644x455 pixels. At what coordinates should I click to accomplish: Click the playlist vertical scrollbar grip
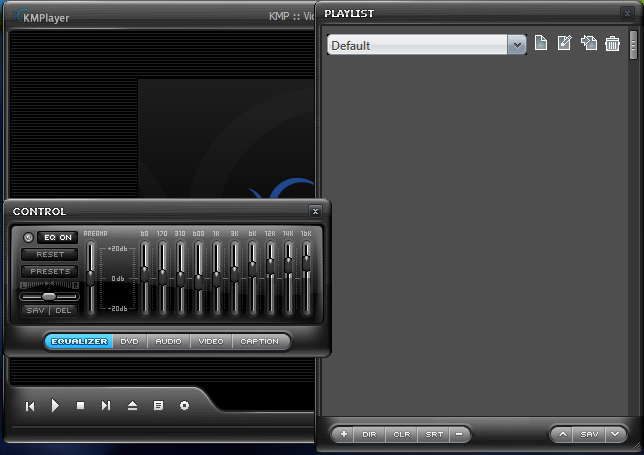point(633,44)
